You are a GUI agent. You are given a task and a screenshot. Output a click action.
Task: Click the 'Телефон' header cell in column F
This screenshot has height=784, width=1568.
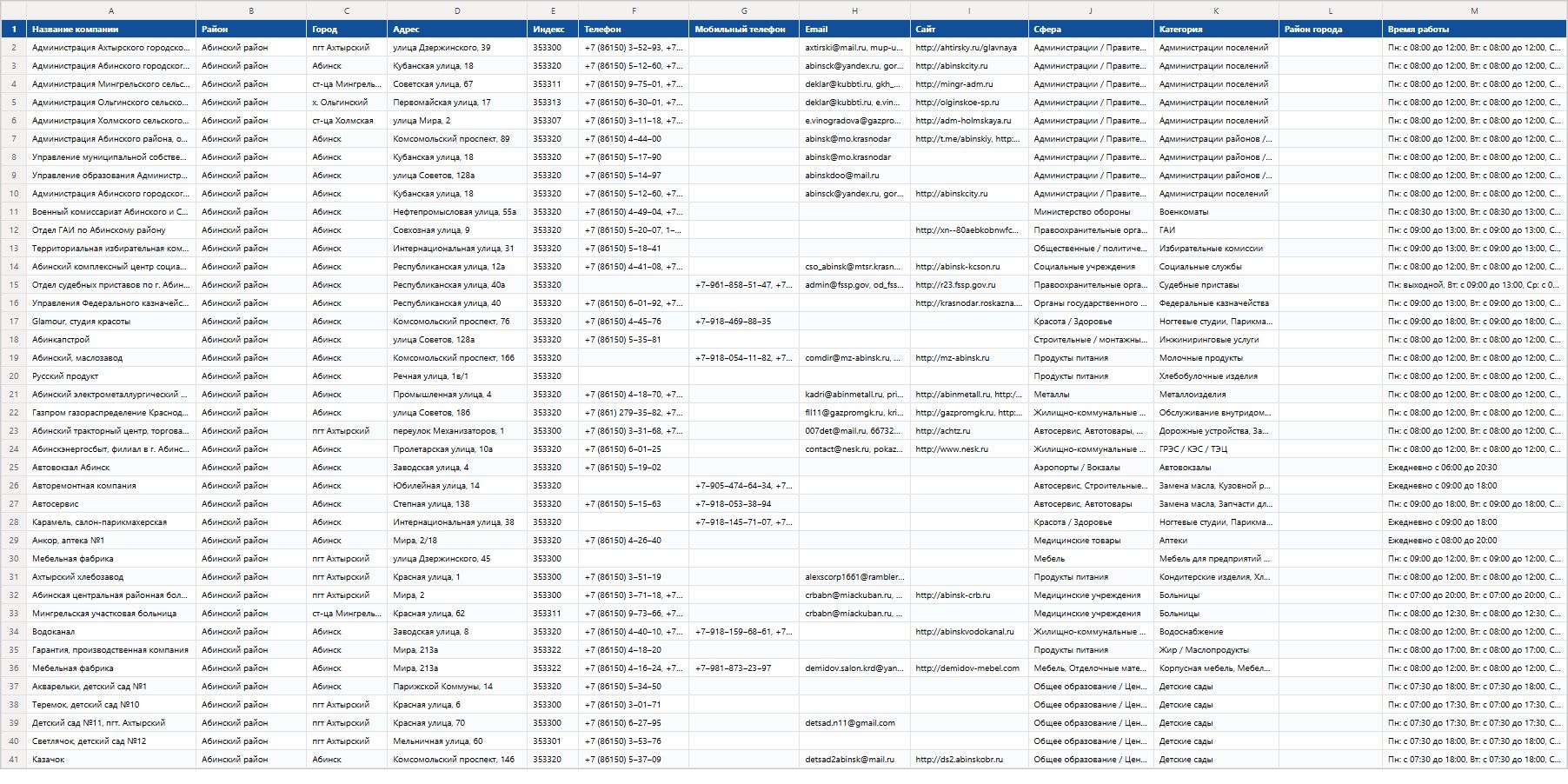click(634, 30)
